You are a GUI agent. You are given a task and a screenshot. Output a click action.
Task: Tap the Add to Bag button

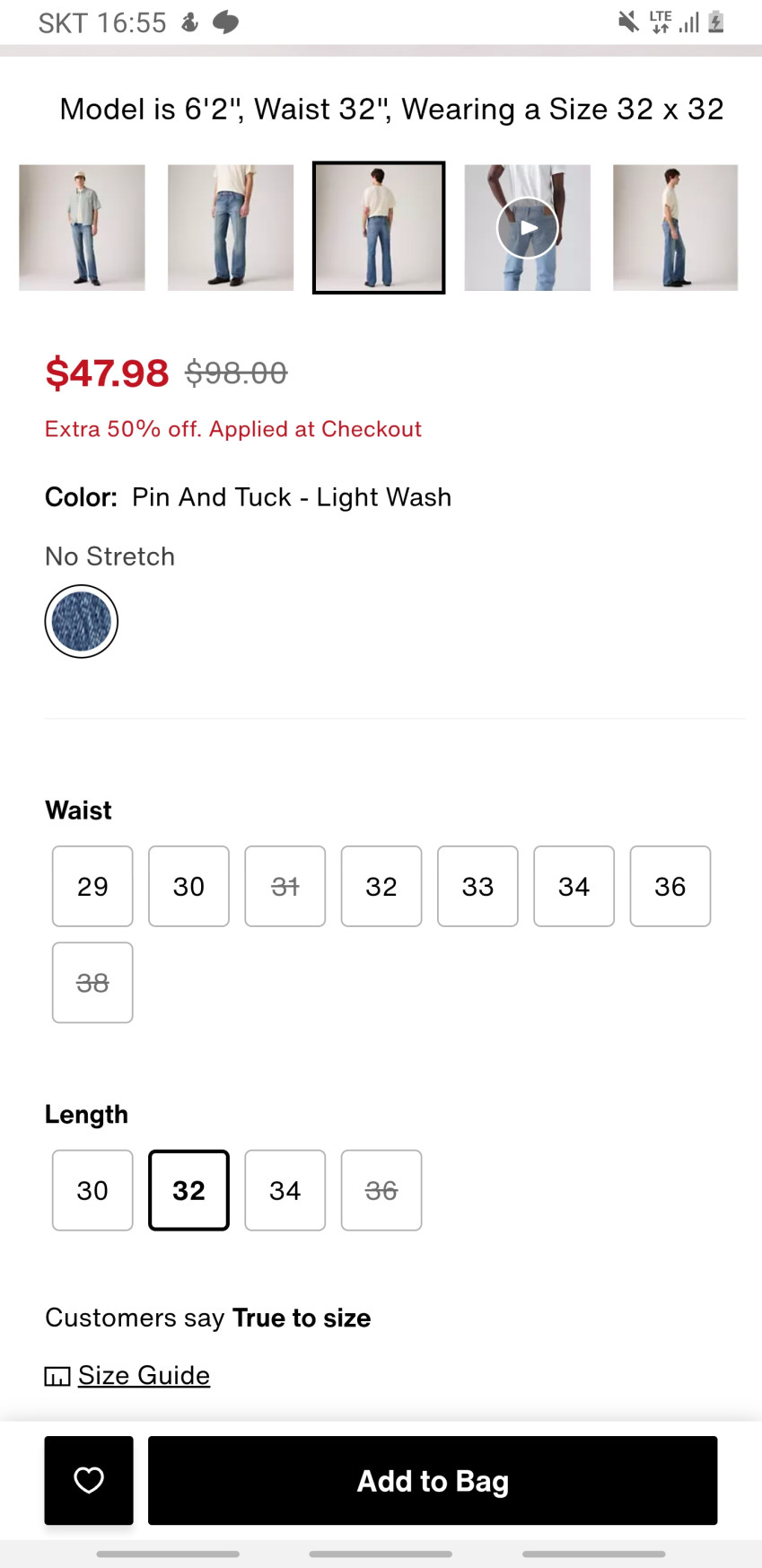[433, 1480]
